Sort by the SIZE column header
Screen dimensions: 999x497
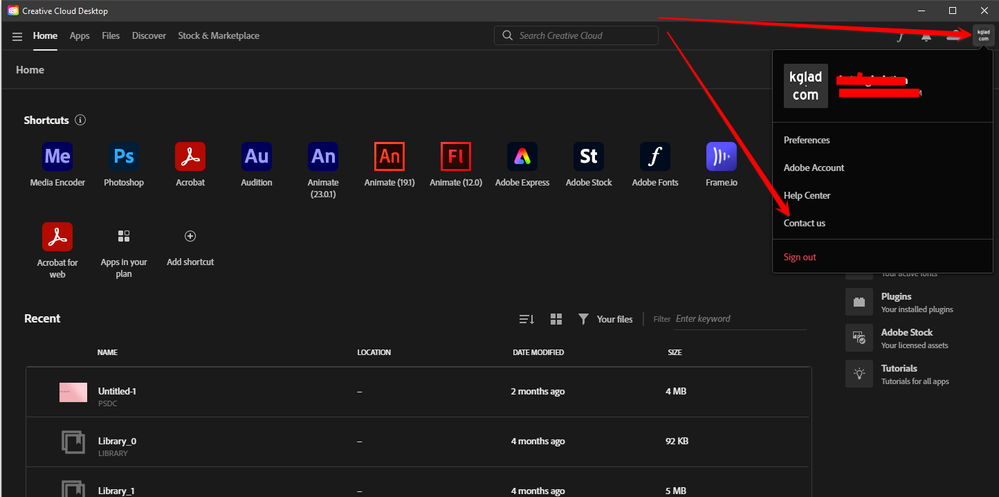point(675,352)
